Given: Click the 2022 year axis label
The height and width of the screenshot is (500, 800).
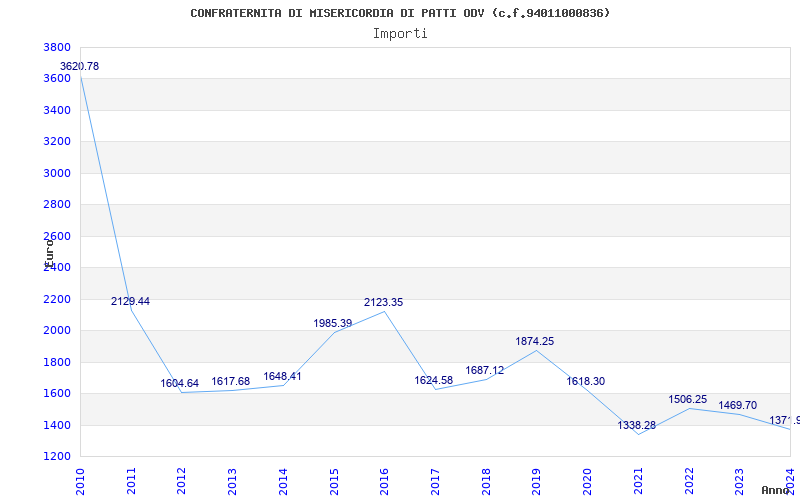Looking at the screenshot, I should click(689, 482).
